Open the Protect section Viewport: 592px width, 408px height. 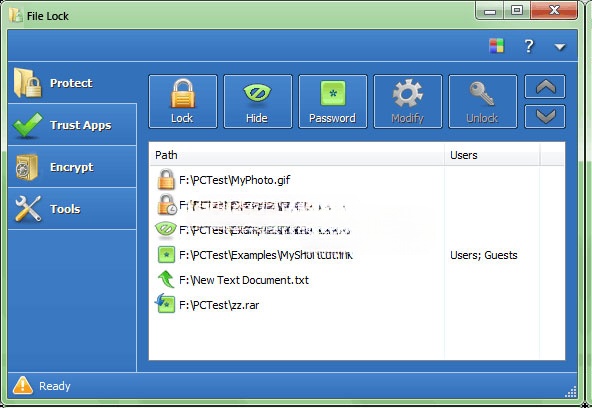[72, 83]
